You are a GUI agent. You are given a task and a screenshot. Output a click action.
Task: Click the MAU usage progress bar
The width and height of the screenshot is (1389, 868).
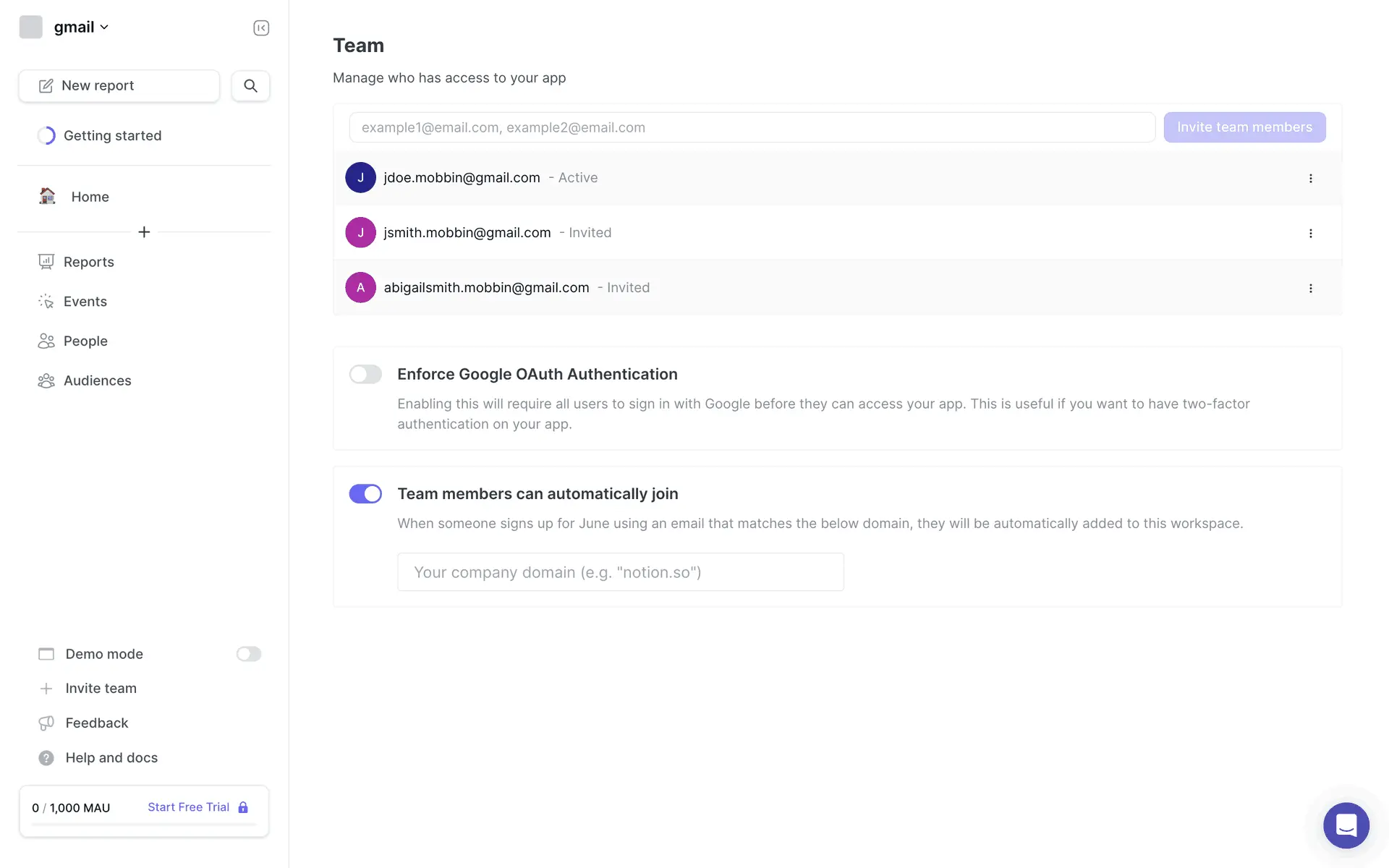point(144,825)
